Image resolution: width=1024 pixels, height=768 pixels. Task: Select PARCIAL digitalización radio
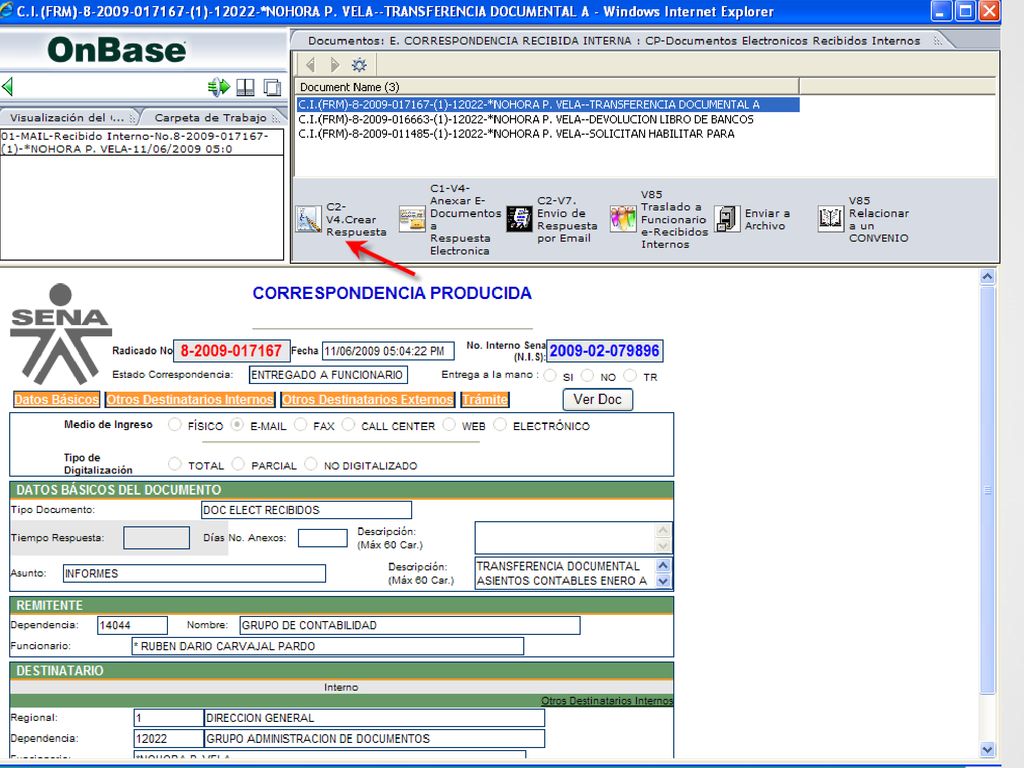[238, 464]
